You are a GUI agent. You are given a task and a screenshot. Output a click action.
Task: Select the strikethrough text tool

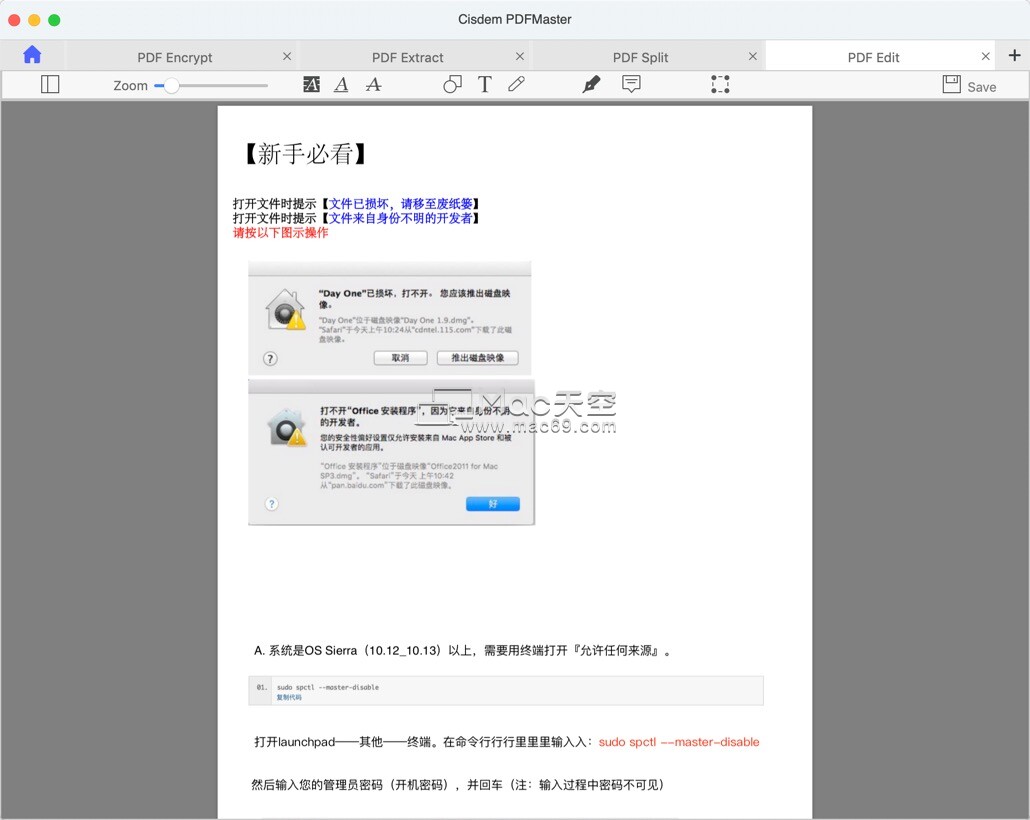(373, 84)
